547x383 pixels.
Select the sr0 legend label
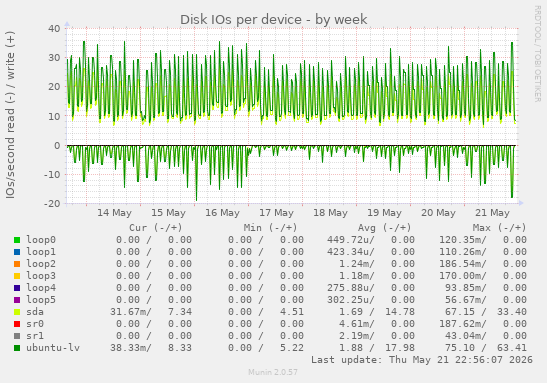pos(35,324)
